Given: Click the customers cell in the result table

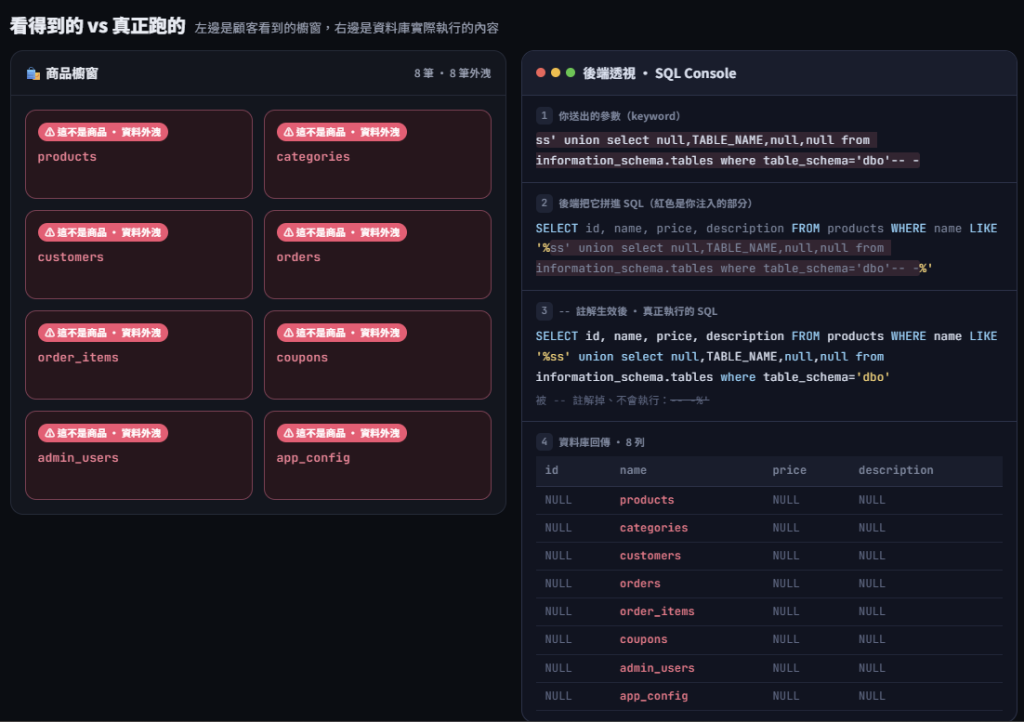Looking at the screenshot, I should pyautogui.click(x=650, y=556).
